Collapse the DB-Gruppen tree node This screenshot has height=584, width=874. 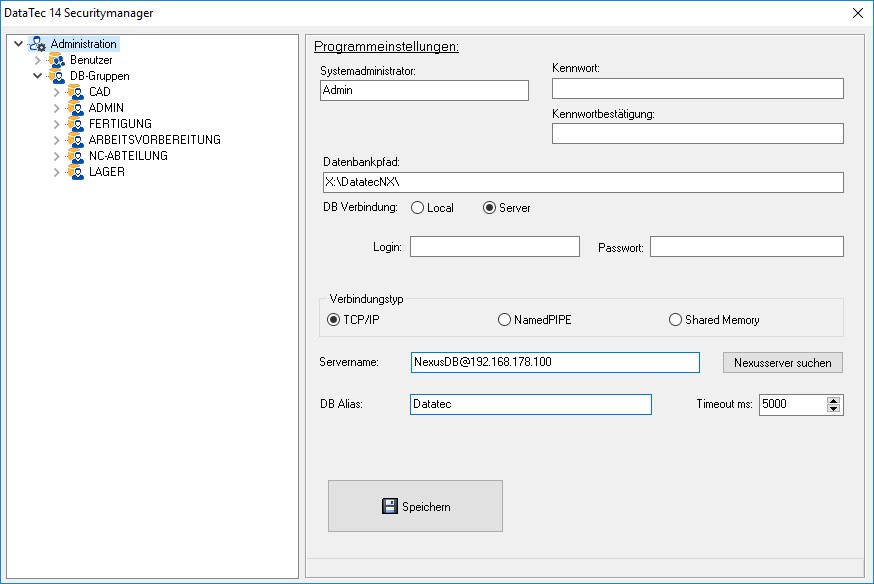tap(37, 76)
